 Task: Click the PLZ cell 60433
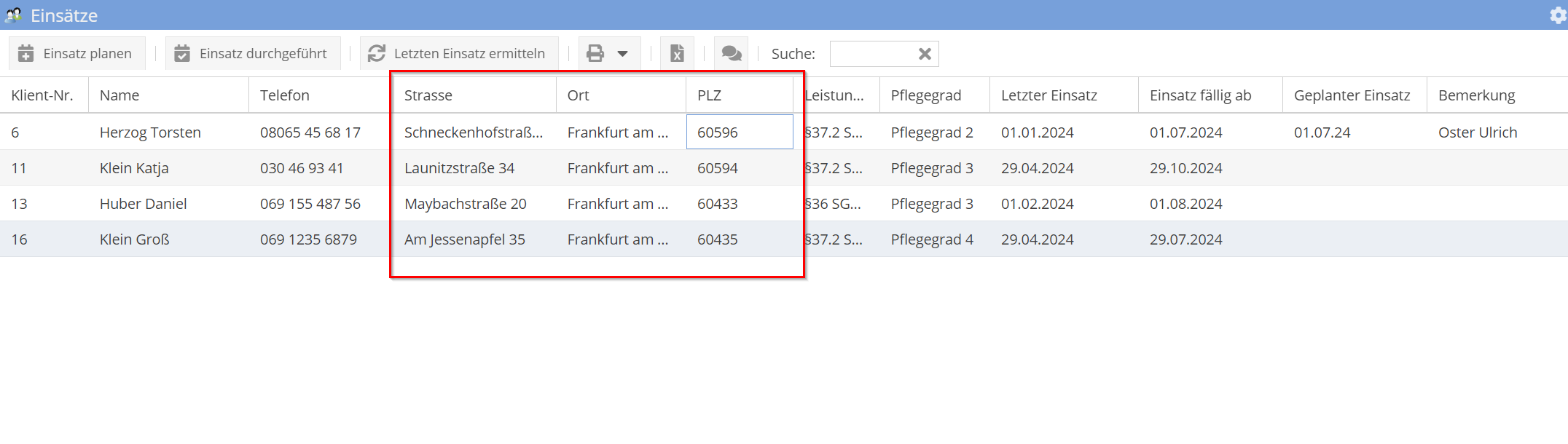tap(740, 204)
